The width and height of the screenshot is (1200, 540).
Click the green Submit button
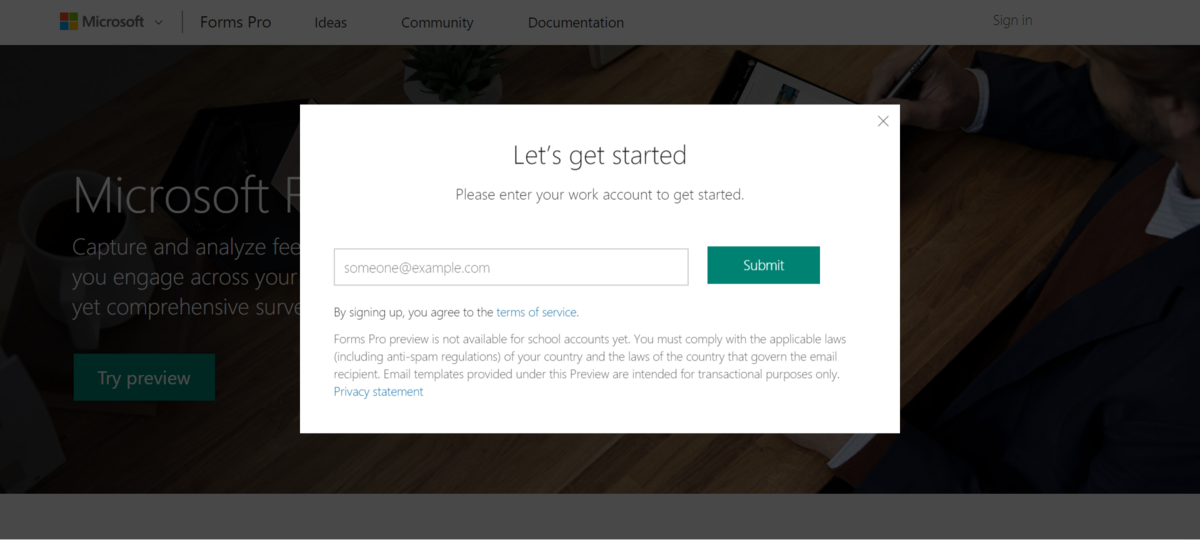(763, 265)
